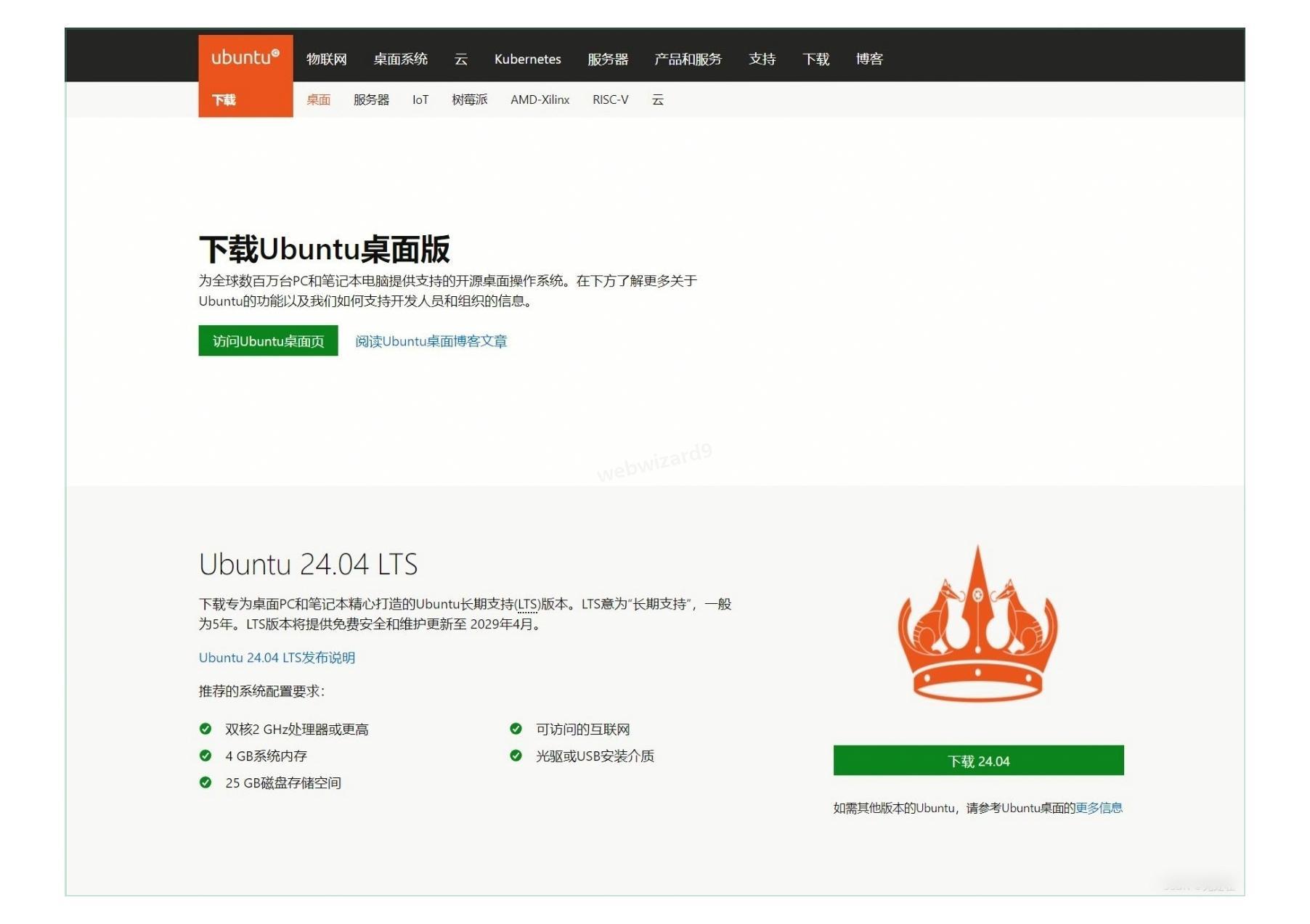1310x924 pixels.
Task: Open Ubuntu 24.04 LTS发布说明 link
Action: 277,658
